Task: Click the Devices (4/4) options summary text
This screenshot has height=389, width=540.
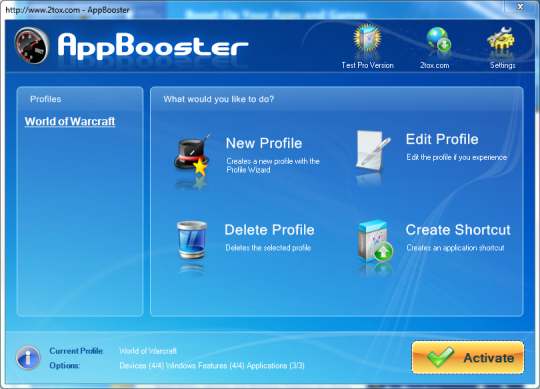Action: [212, 365]
